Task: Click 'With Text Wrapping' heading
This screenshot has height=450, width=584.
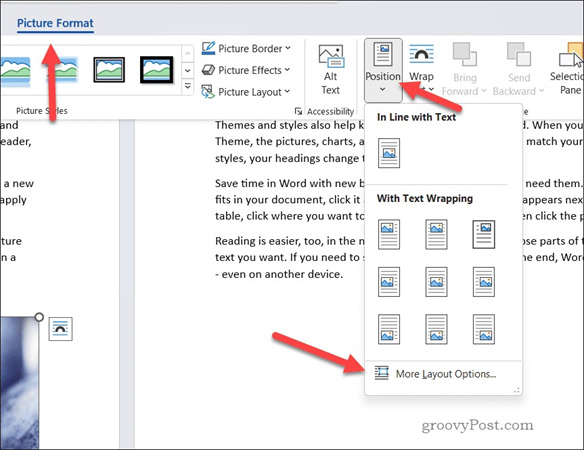Action: pyautogui.click(x=425, y=198)
